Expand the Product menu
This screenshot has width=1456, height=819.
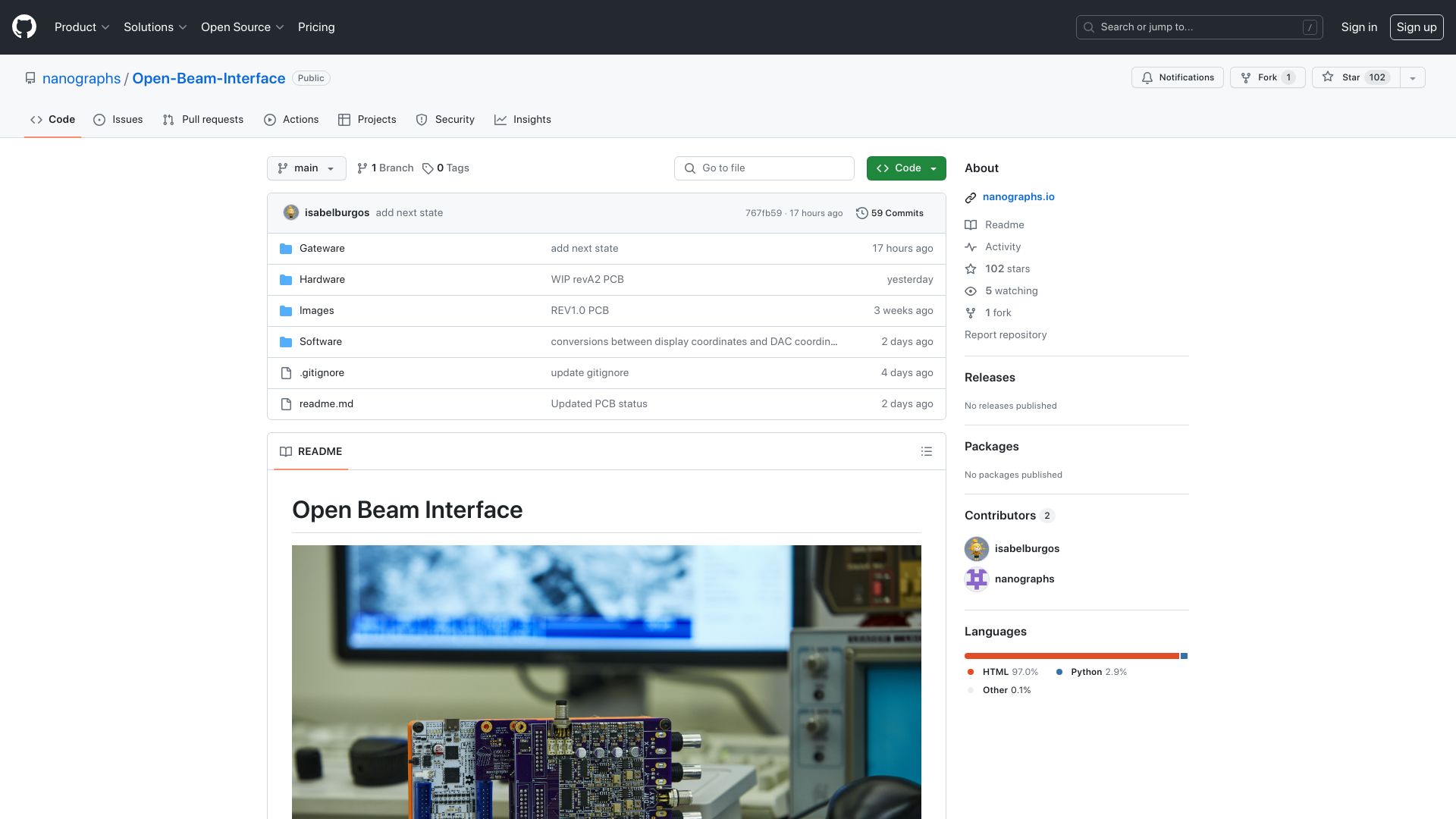82,27
